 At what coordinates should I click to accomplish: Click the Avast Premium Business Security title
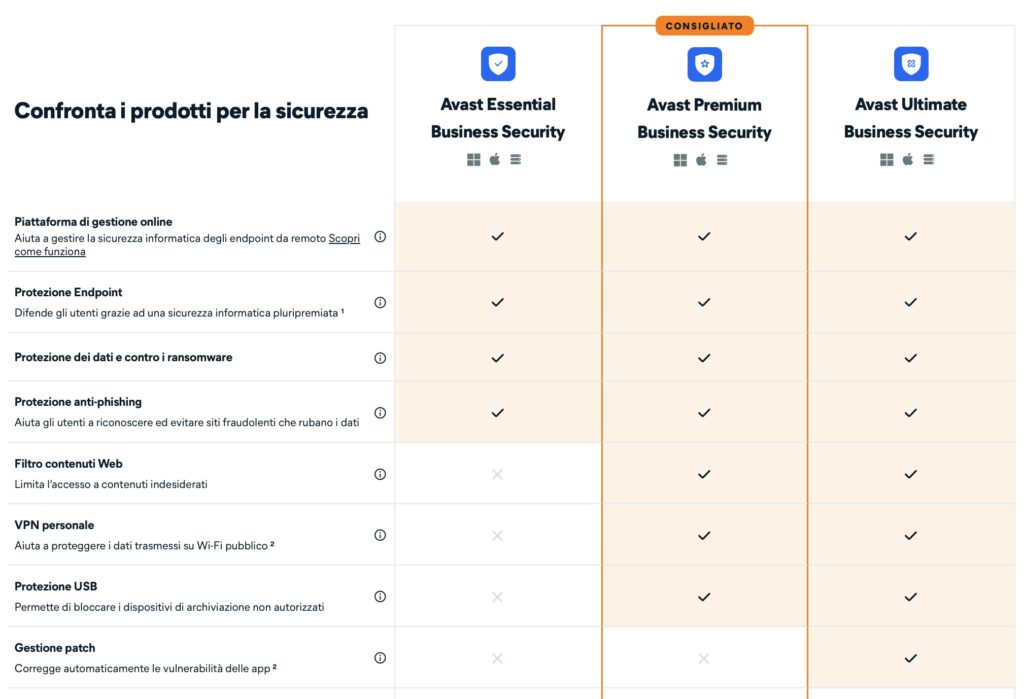pos(704,118)
